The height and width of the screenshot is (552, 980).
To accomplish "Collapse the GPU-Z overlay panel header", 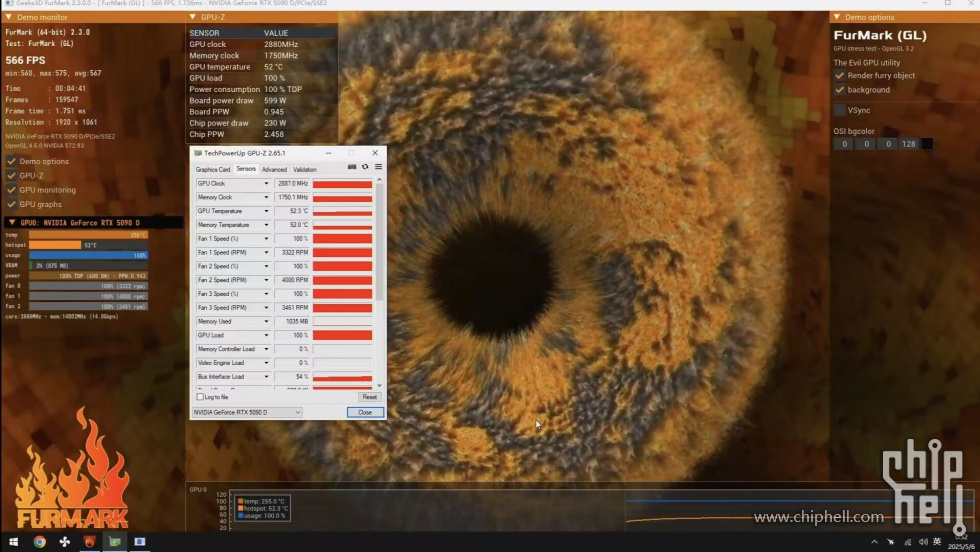I will point(192,17).
